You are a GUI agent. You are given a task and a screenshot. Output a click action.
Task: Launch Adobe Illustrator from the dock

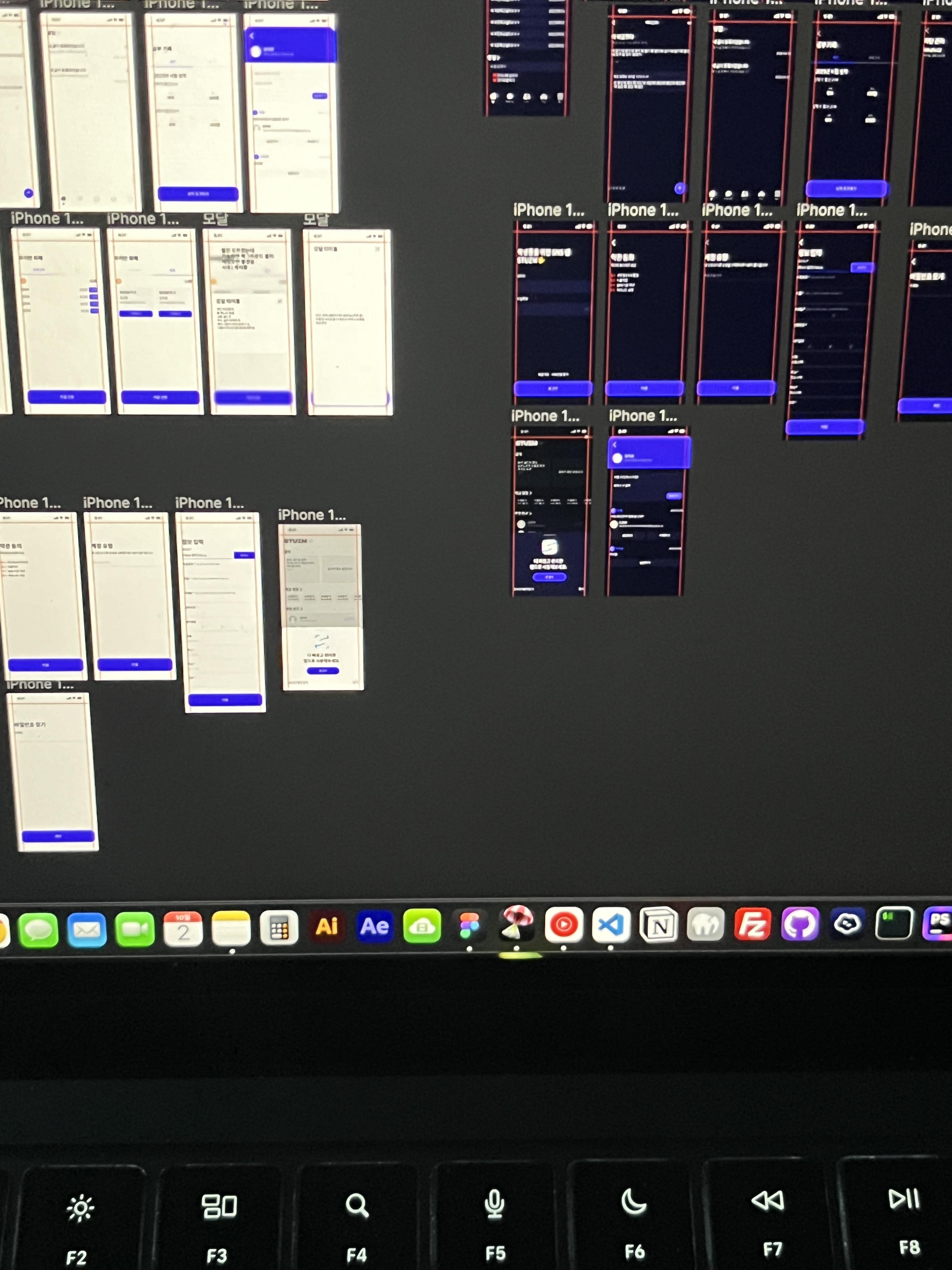coord(326,926)
